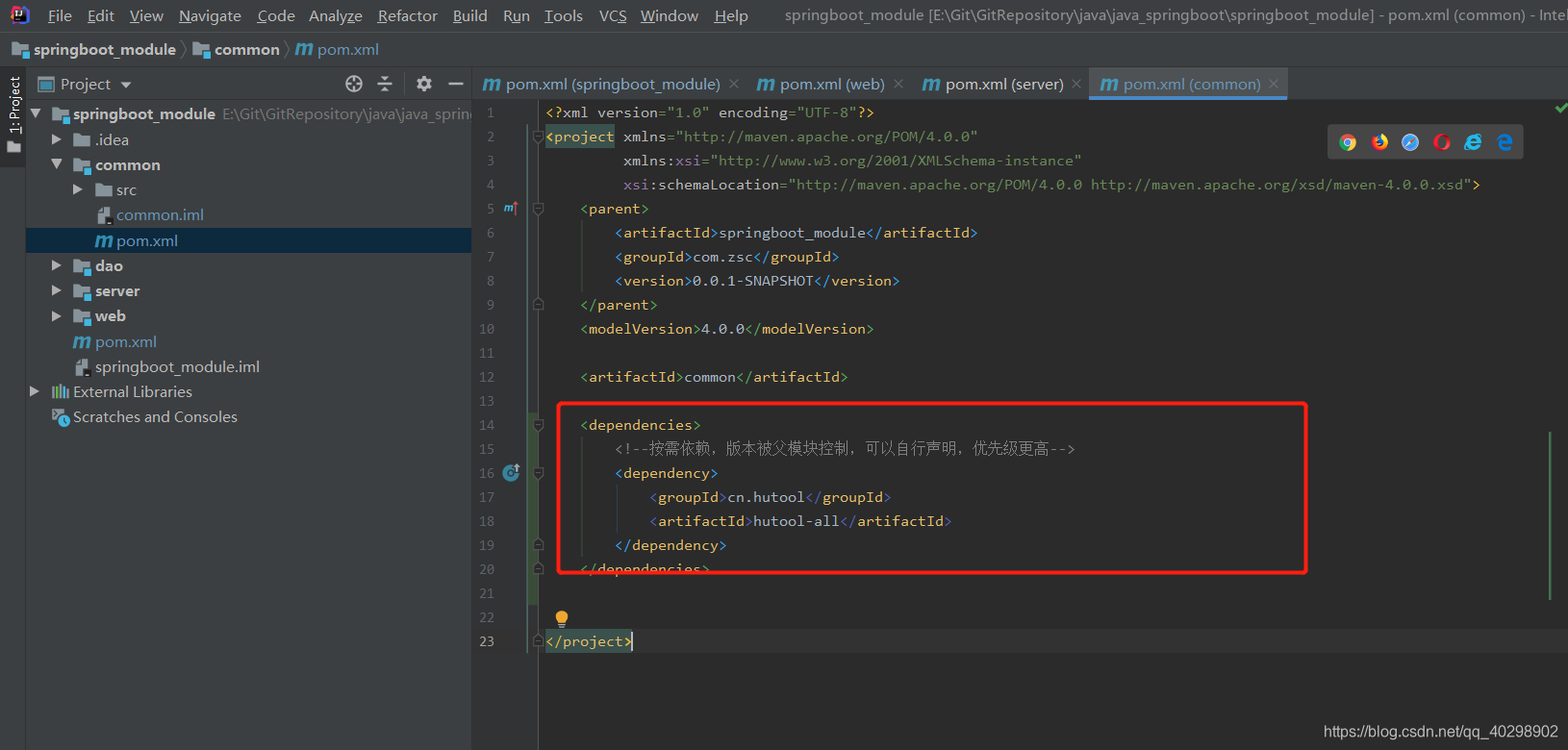The width and height of the screenshot is (1568, 750).
Task: Open the Build menu
Action: (x=469, y=16)
